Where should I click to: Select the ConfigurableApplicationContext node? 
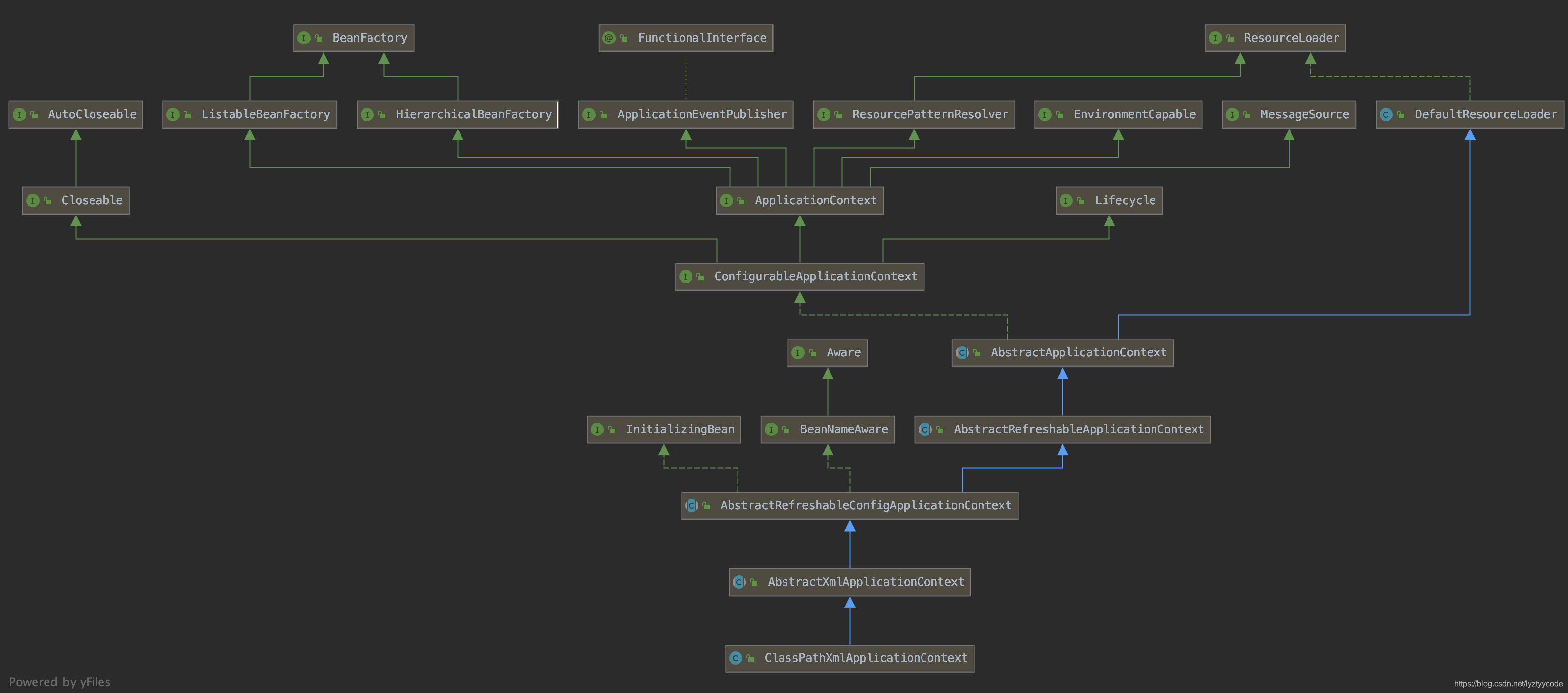pyautogui.click(x=815, y=277)
